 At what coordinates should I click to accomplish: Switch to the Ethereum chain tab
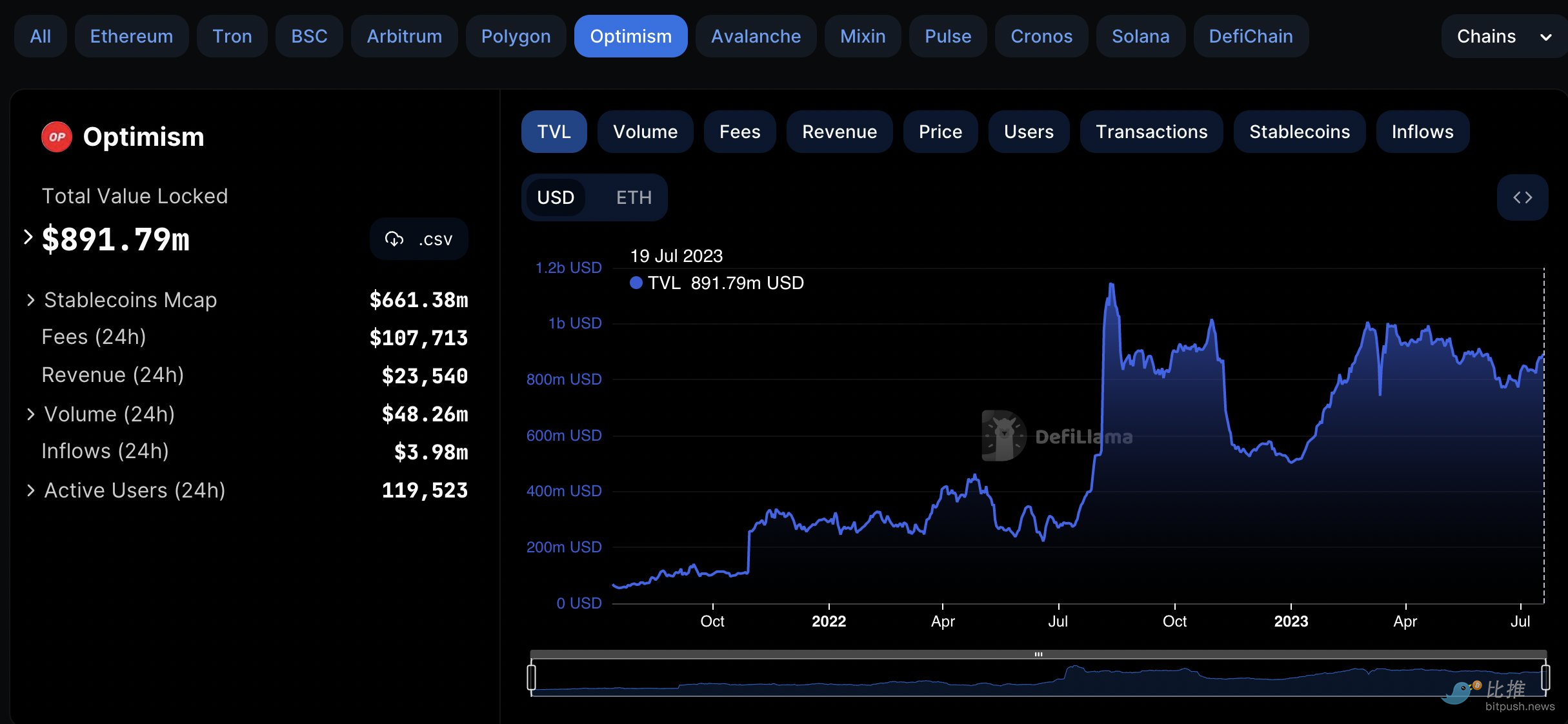click(132, 36)
